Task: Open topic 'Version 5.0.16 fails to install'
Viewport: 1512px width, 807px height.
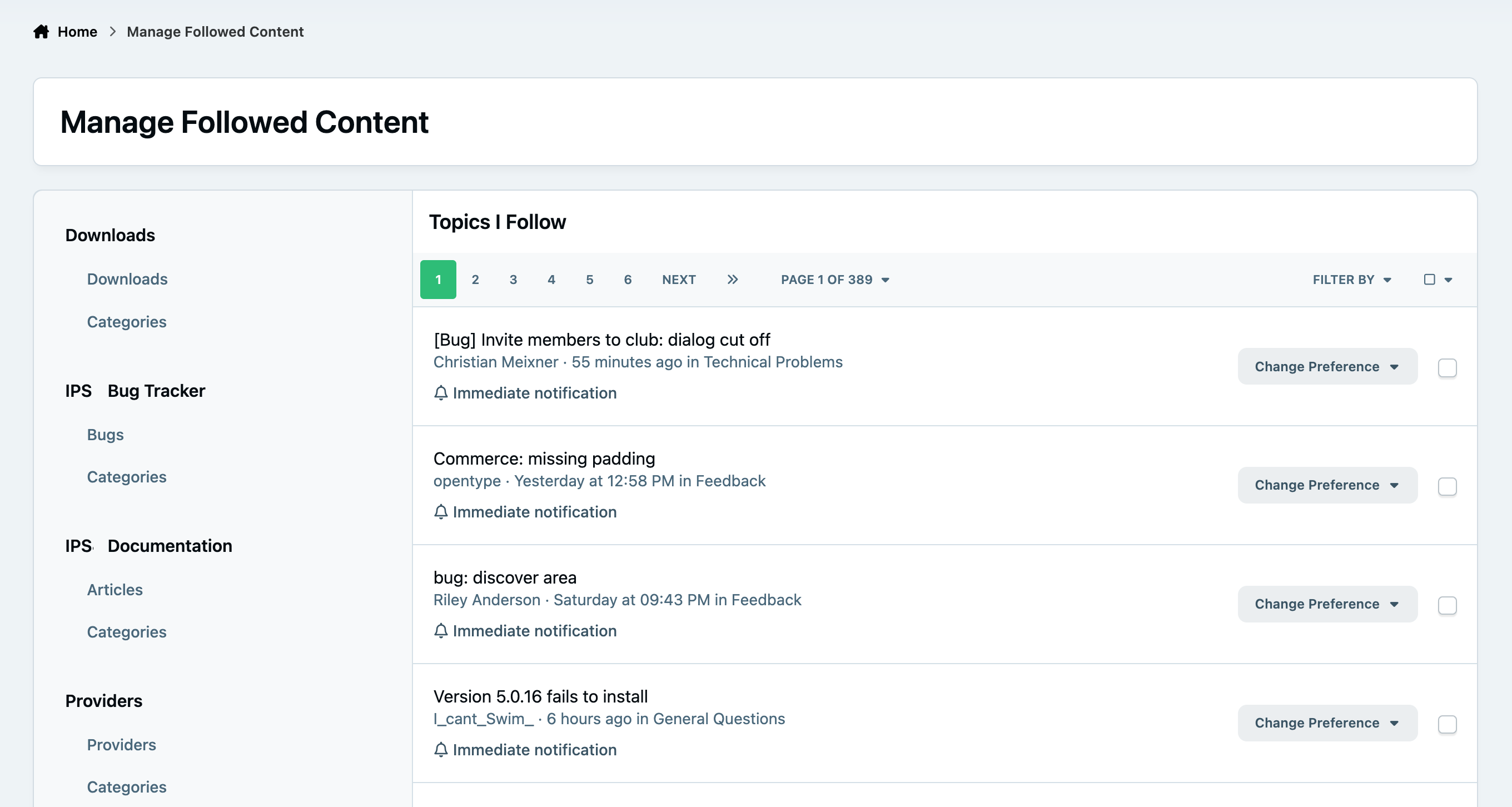Action: point(540,696)
